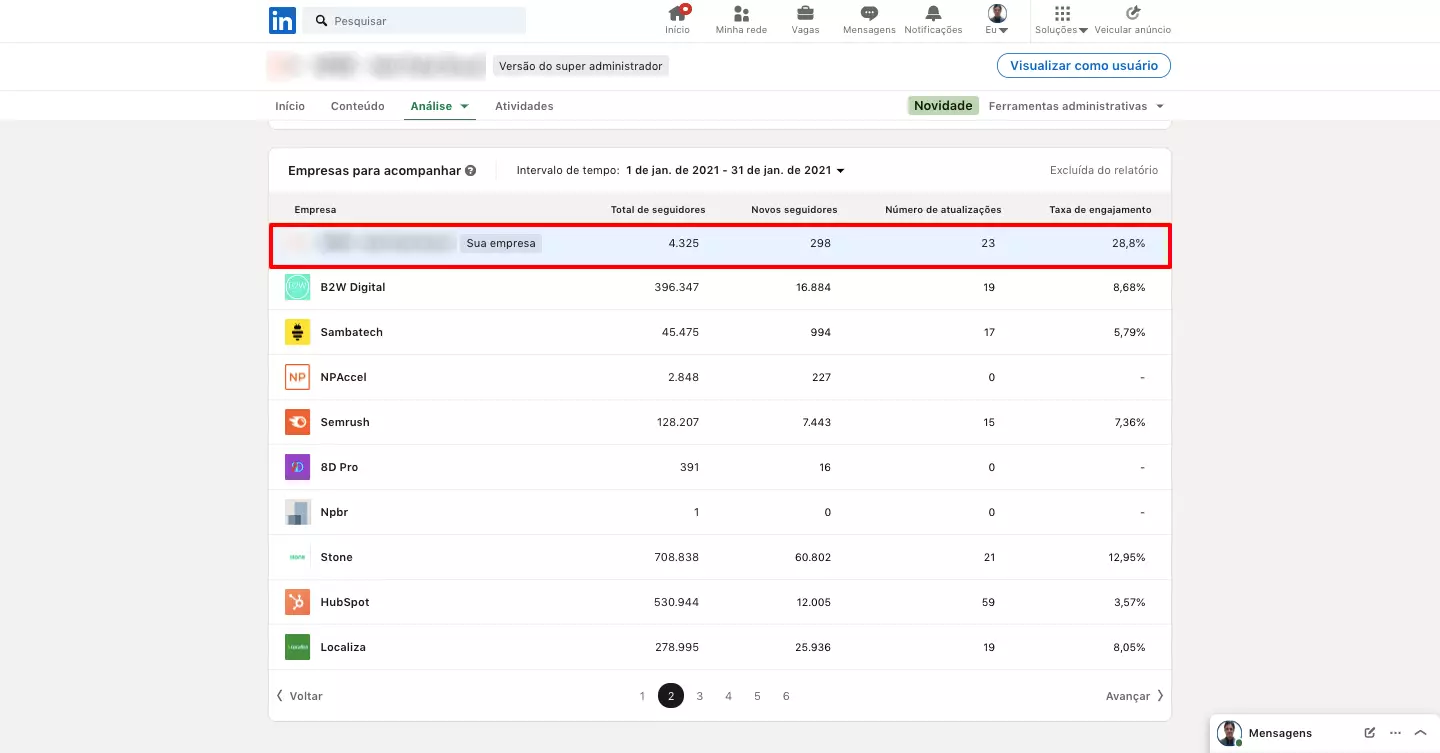Viewport: 1440px width, 753px height.
Task: Open the Notificações bell icon
Action: [x=932, y=15]
